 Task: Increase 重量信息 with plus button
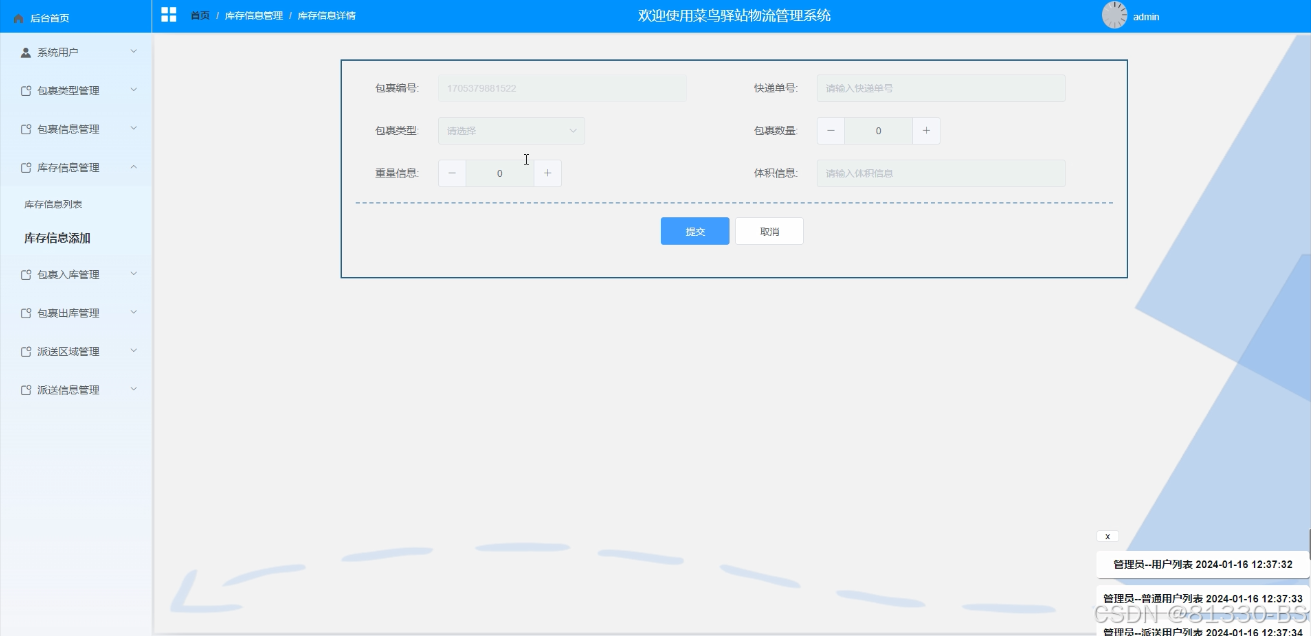[547, 173]
